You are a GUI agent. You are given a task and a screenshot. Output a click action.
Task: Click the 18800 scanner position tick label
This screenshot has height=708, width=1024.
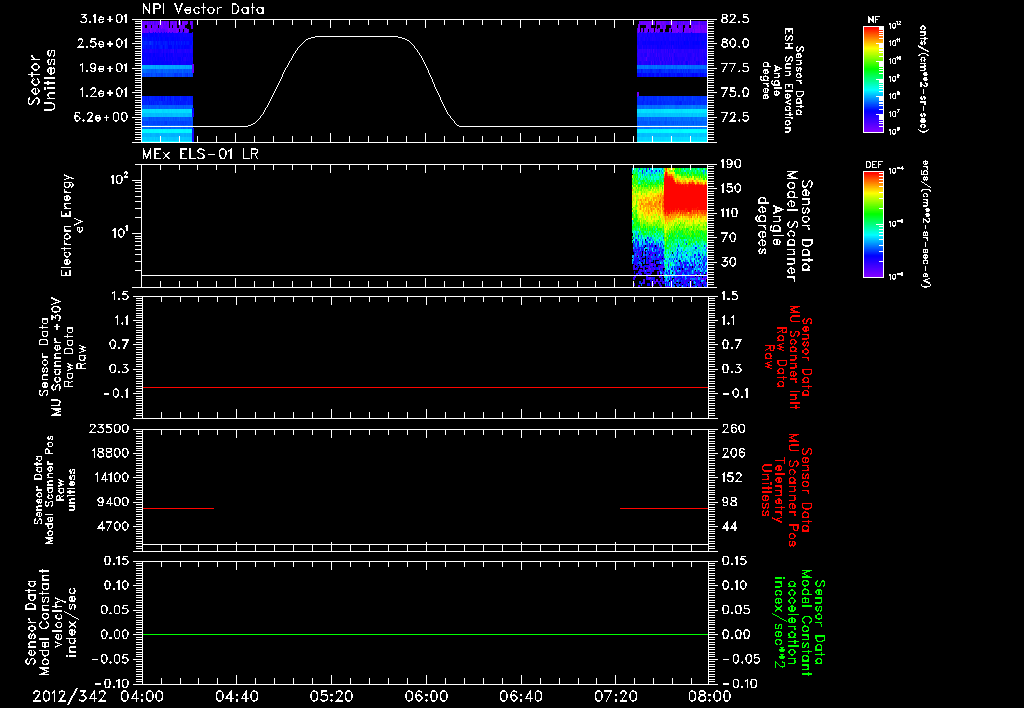pos(109,453)
